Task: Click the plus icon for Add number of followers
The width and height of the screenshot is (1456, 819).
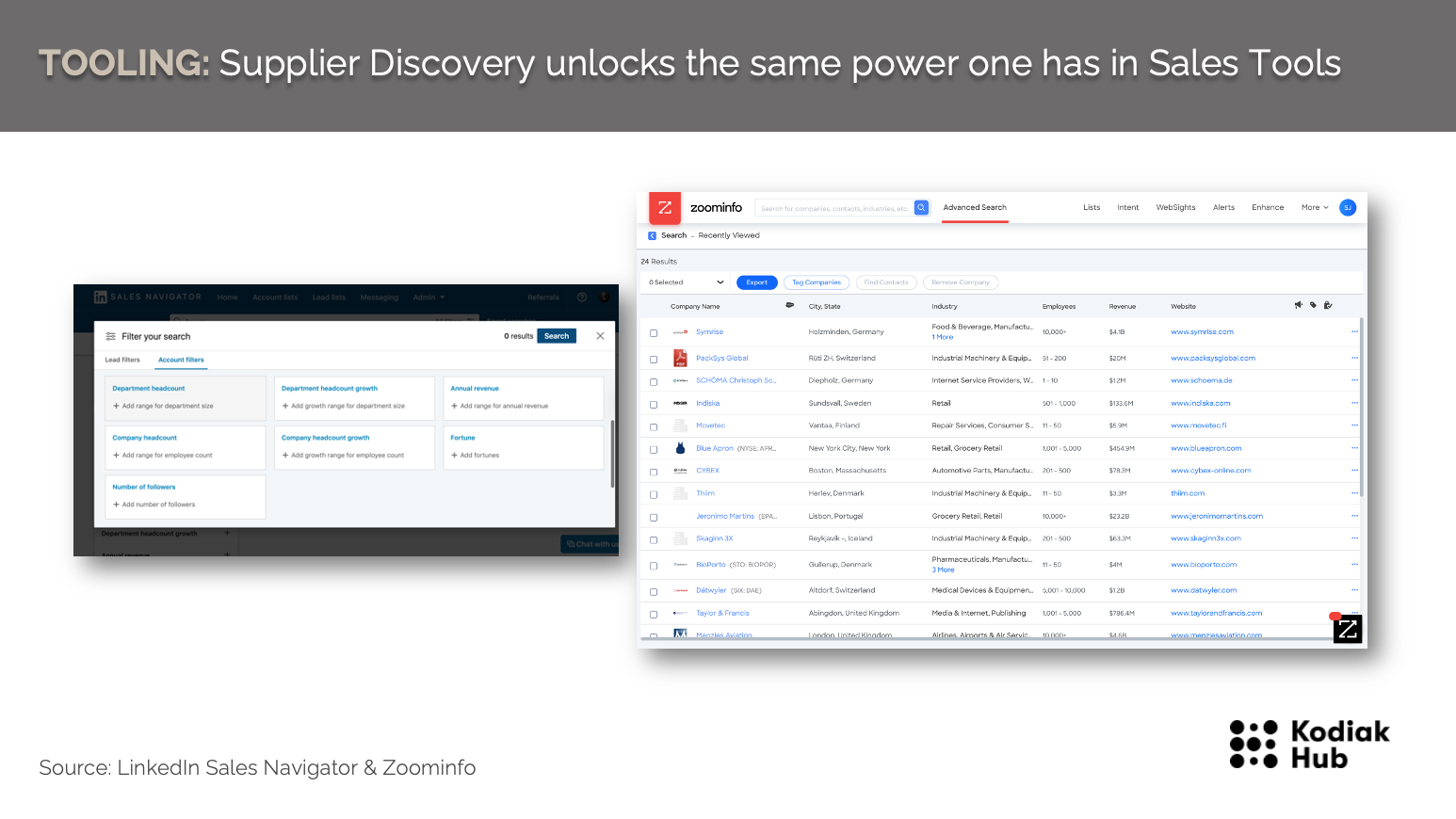Action: click(x=116, y=505)
